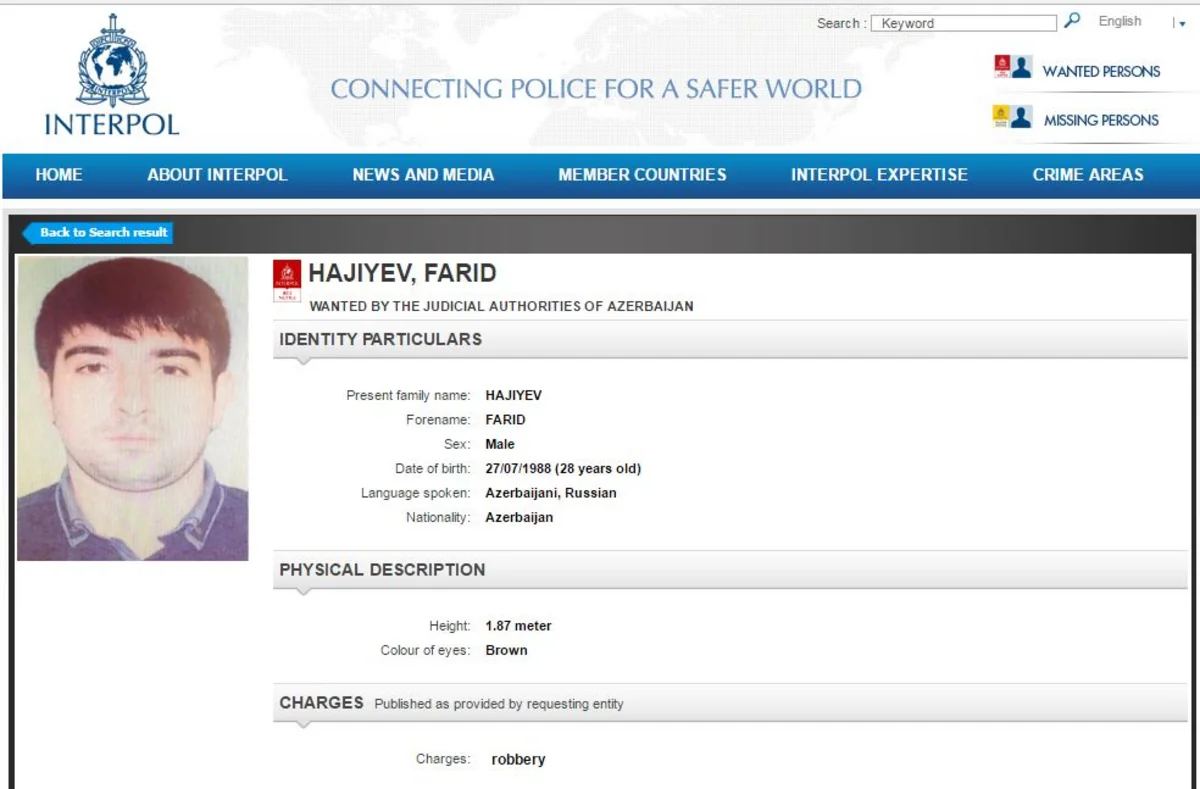Open NEWS AND MEDIA section

[x=422, y=175]
